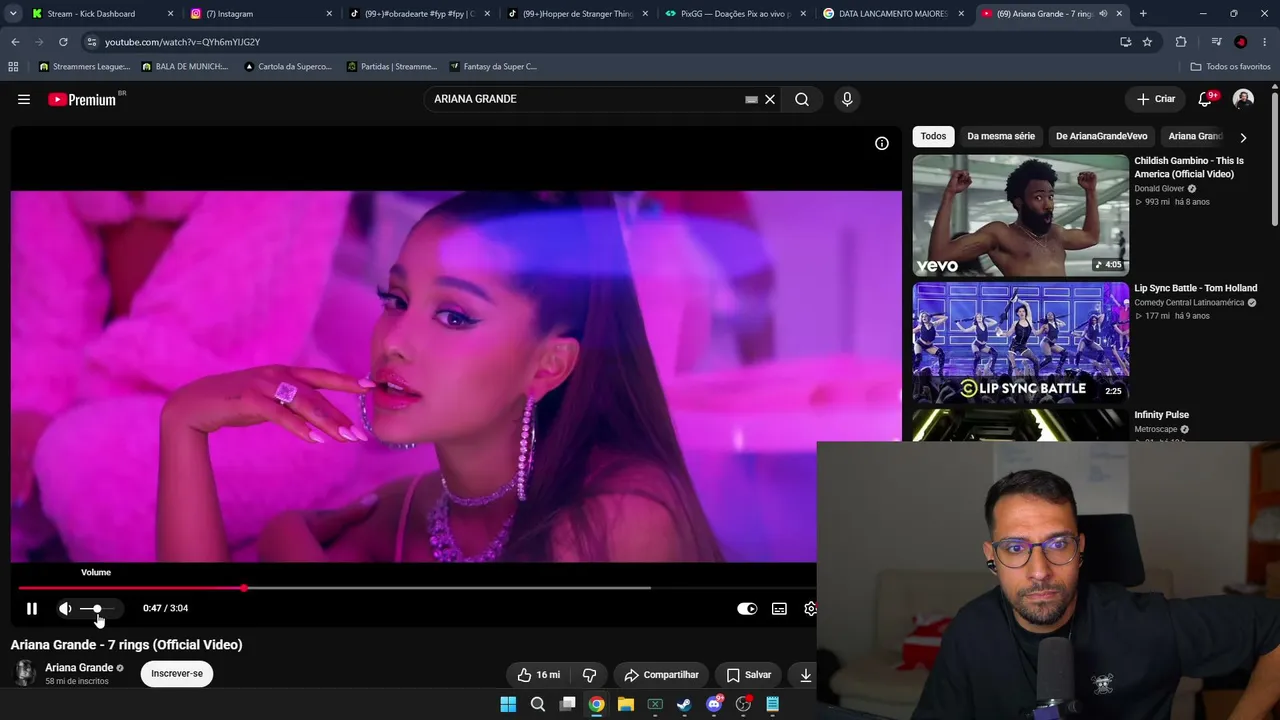Select the 'Da mesma série' chip

point(1001,136)
